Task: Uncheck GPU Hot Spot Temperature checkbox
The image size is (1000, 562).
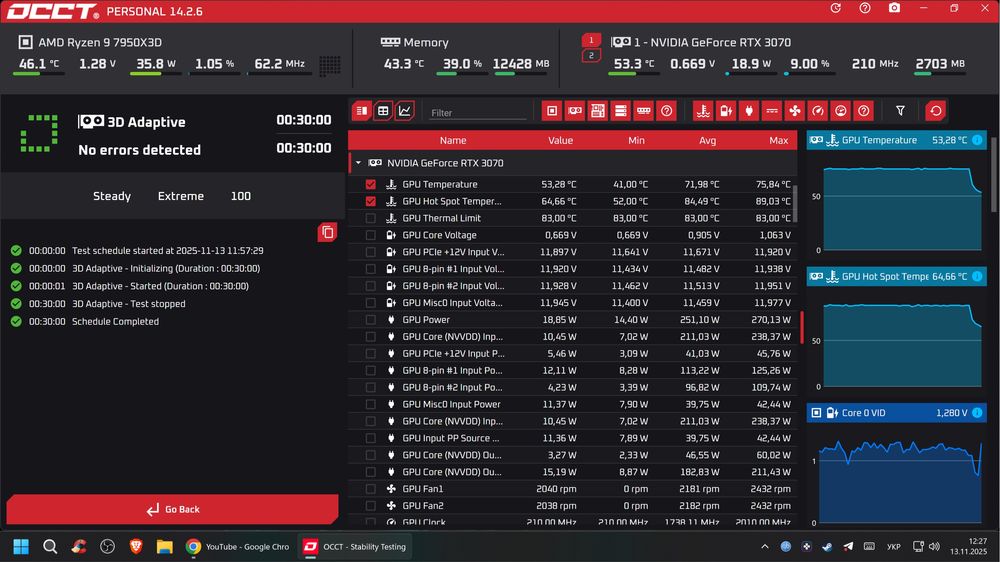Action: pos(371,201)
